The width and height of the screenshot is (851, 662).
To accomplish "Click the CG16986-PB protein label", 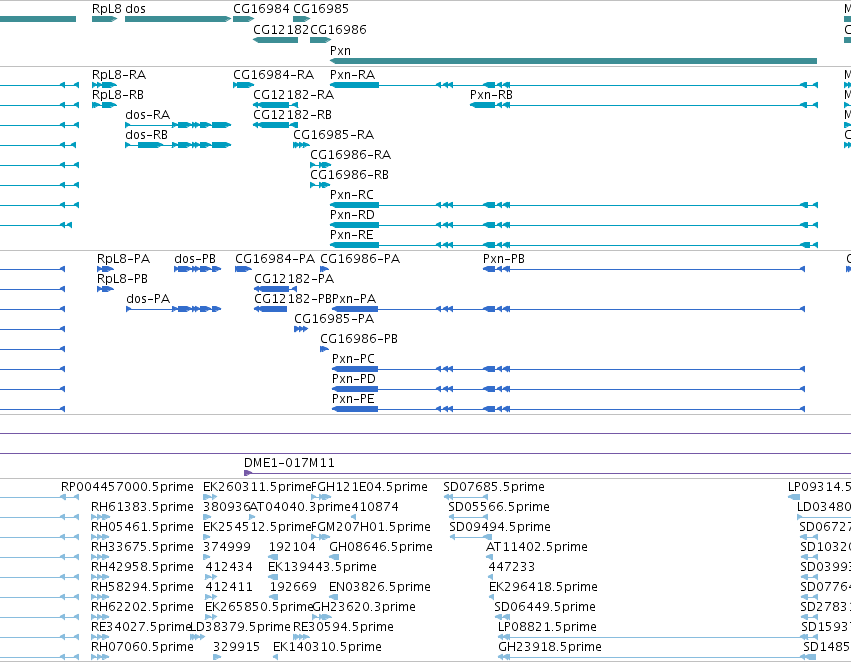I will point(359,339).
